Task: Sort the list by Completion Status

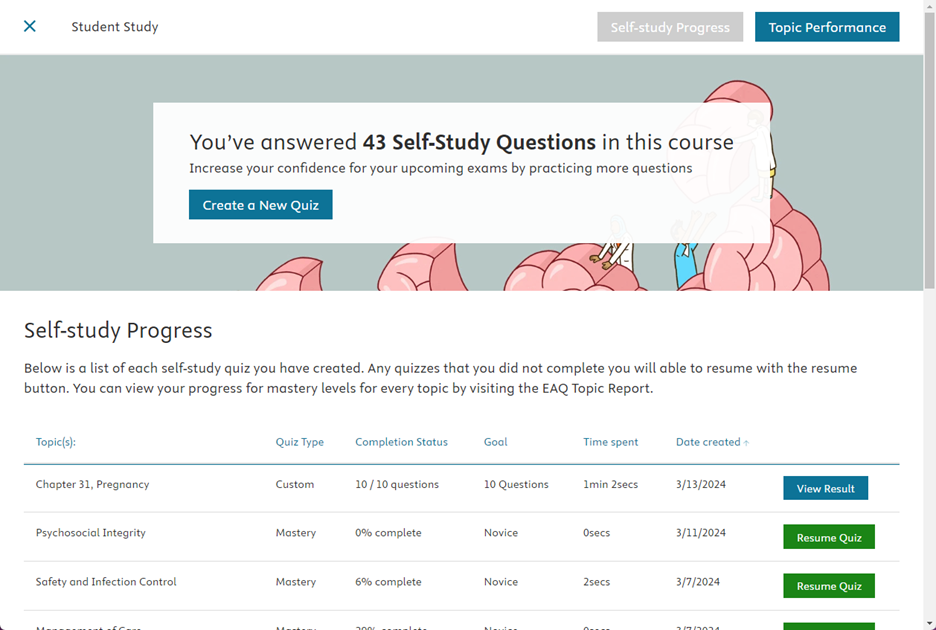Action: pyautogui.click(x=401, y=441)
